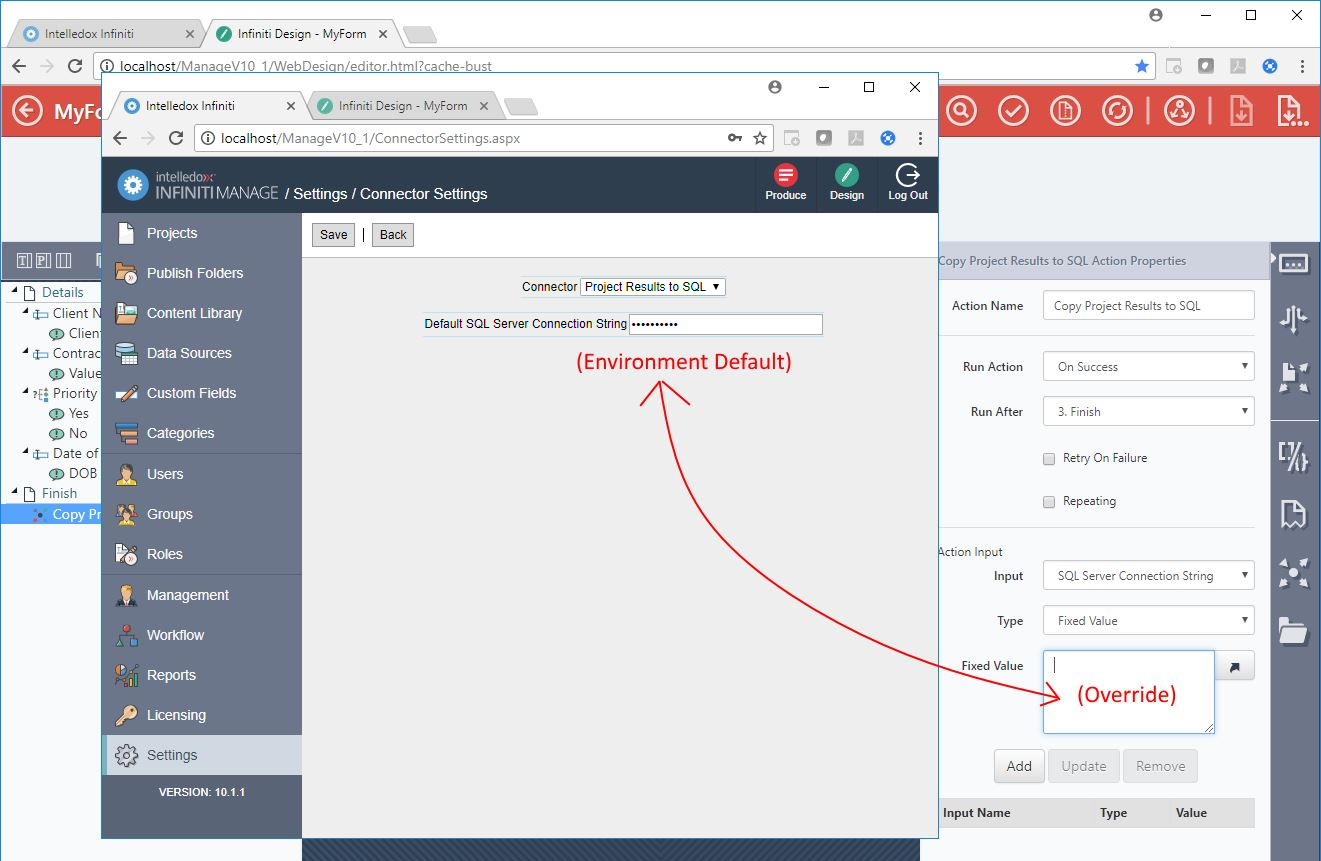Click the download document icon in red toolbar
The image size is (1321, 861).
click(x=1241, y=110)
